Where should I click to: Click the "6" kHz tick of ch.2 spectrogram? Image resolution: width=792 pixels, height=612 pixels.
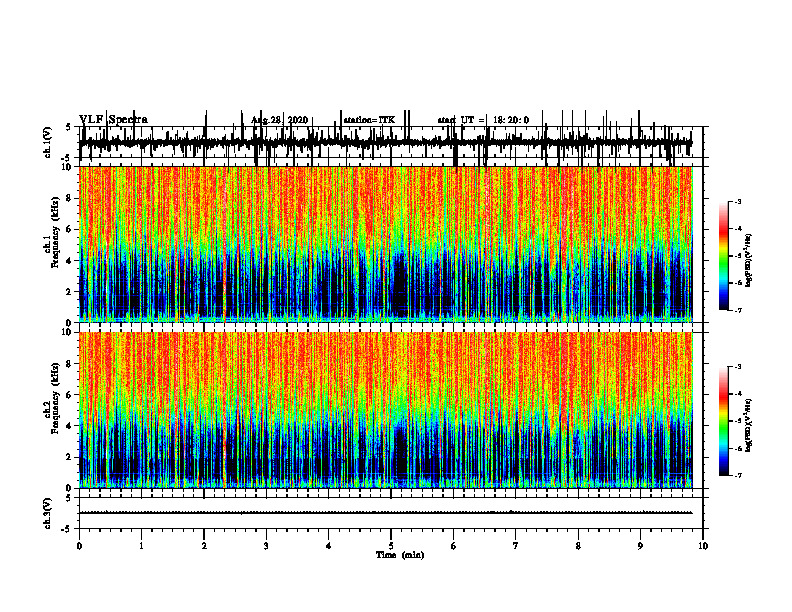tap(70, 395)
